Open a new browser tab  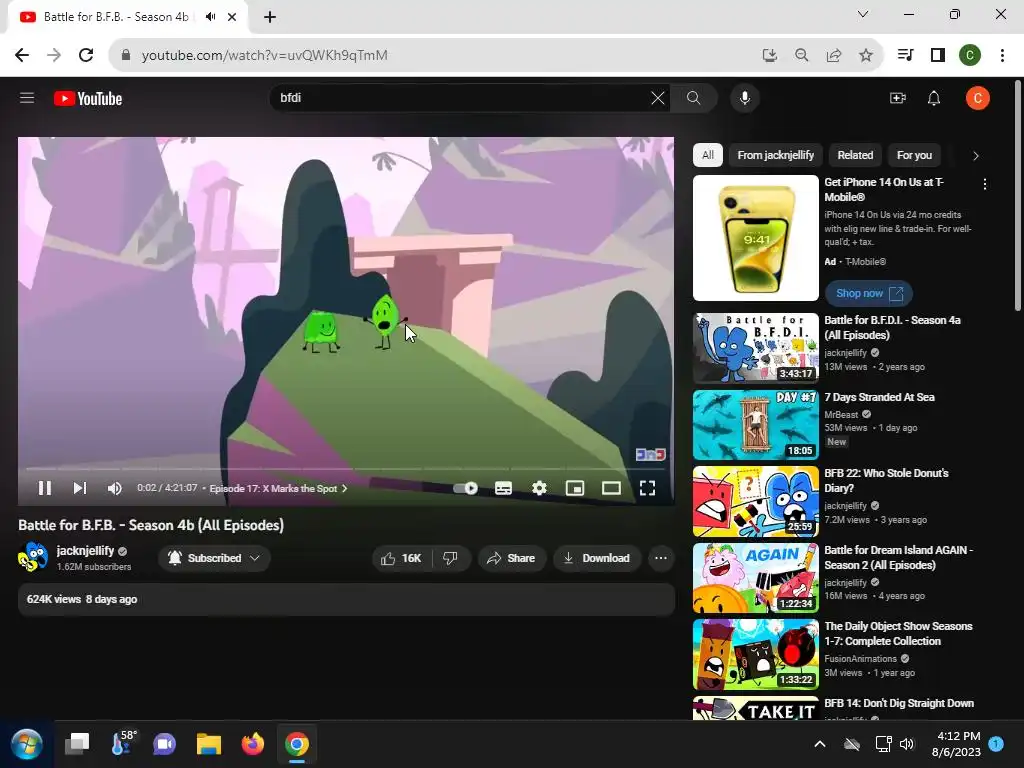coord(270,17)
